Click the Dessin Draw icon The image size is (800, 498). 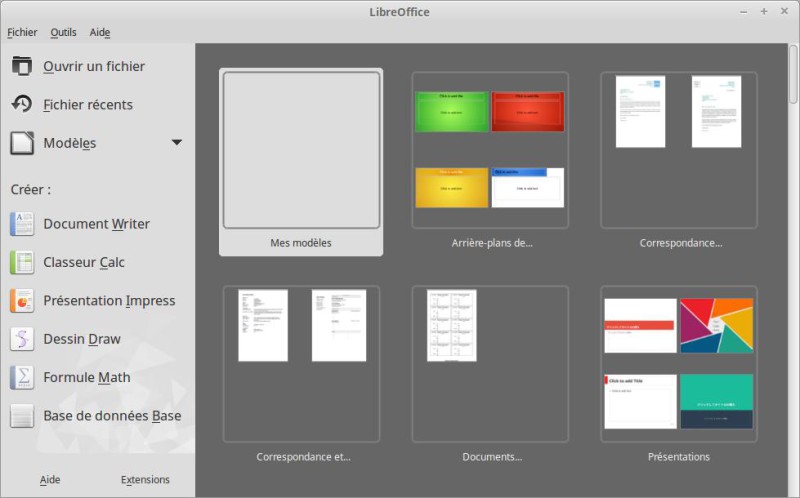point(22,339)
